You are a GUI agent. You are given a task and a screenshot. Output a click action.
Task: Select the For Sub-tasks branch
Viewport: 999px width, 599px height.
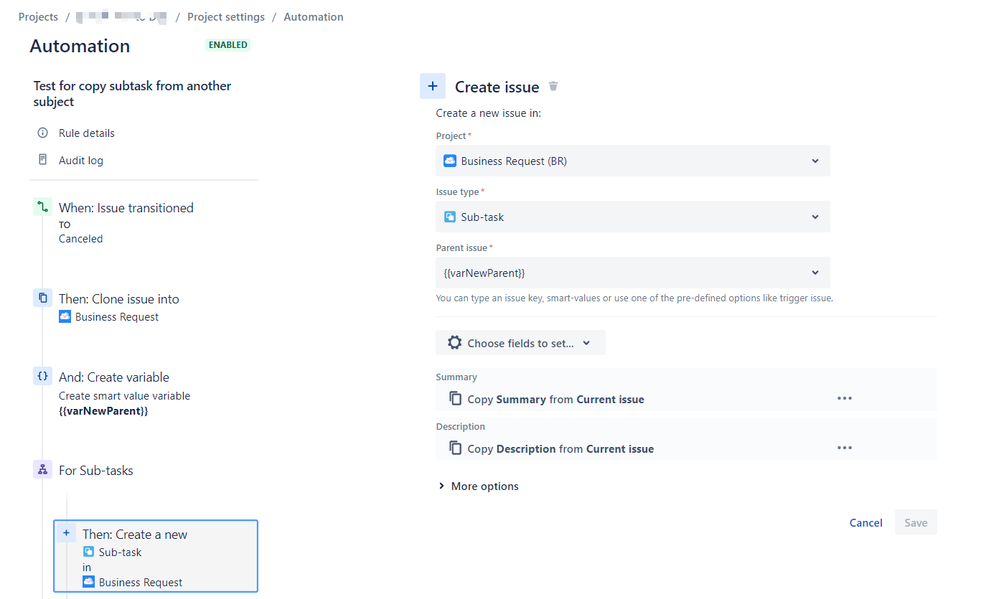click(96, 470)
